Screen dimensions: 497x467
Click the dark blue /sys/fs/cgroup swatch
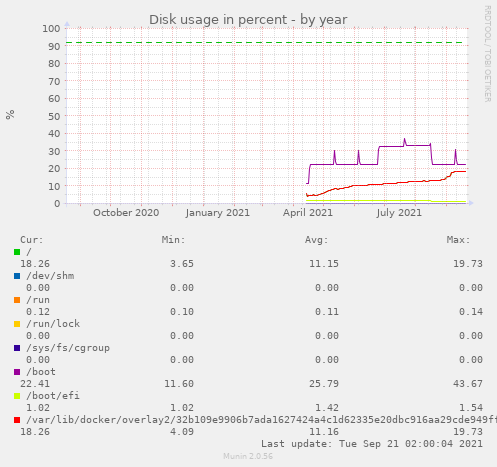(17, 348)
